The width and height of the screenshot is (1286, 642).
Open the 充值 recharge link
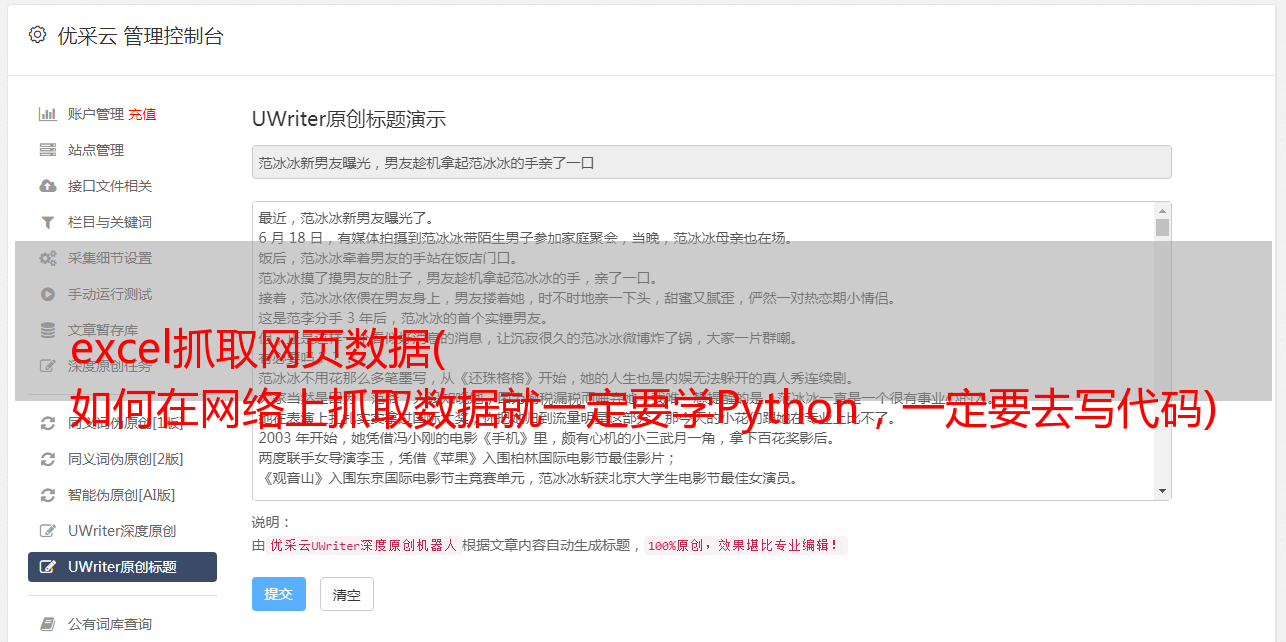point(142,114)
